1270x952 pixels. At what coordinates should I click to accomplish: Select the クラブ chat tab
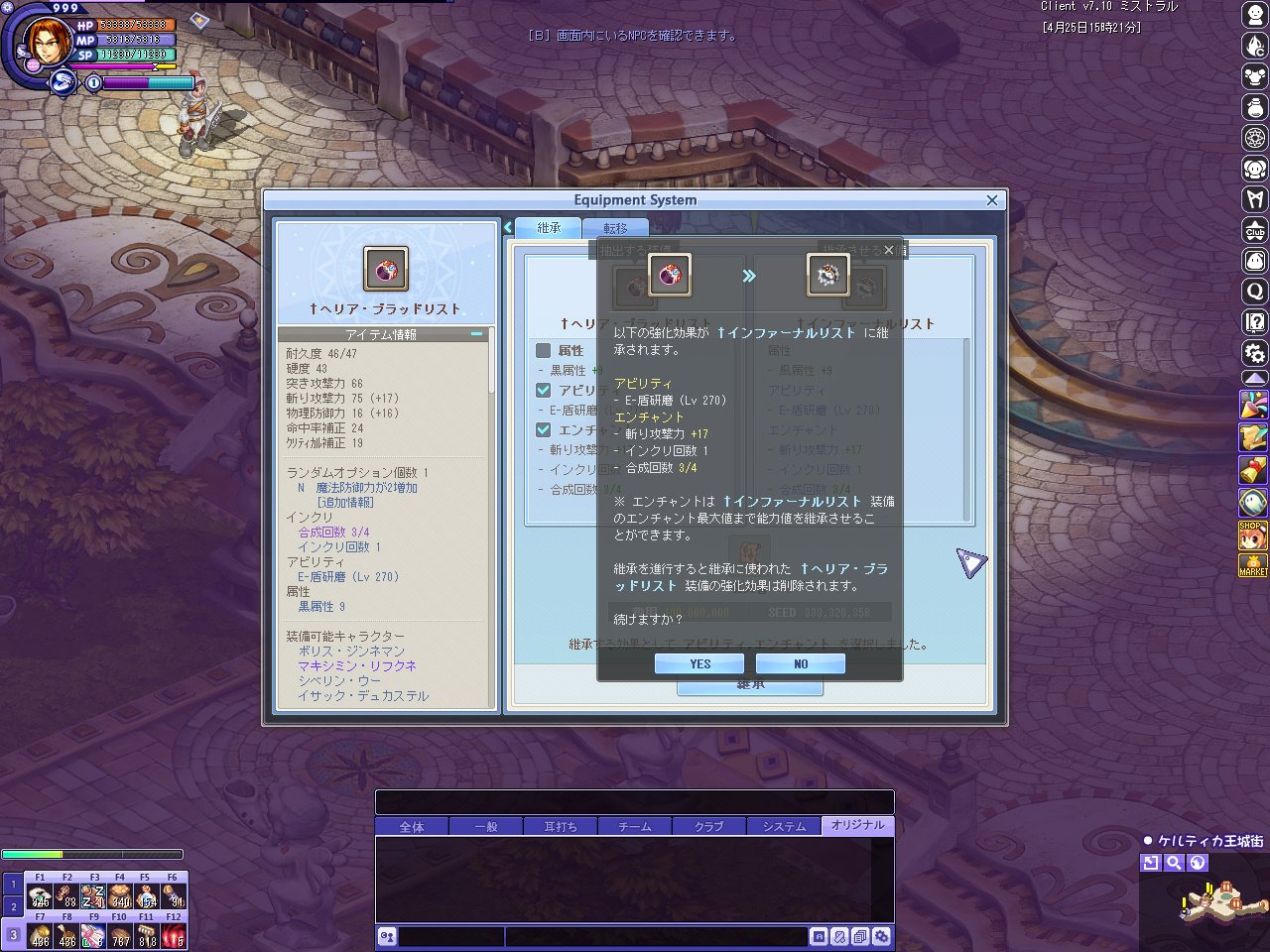pos(709,826)
